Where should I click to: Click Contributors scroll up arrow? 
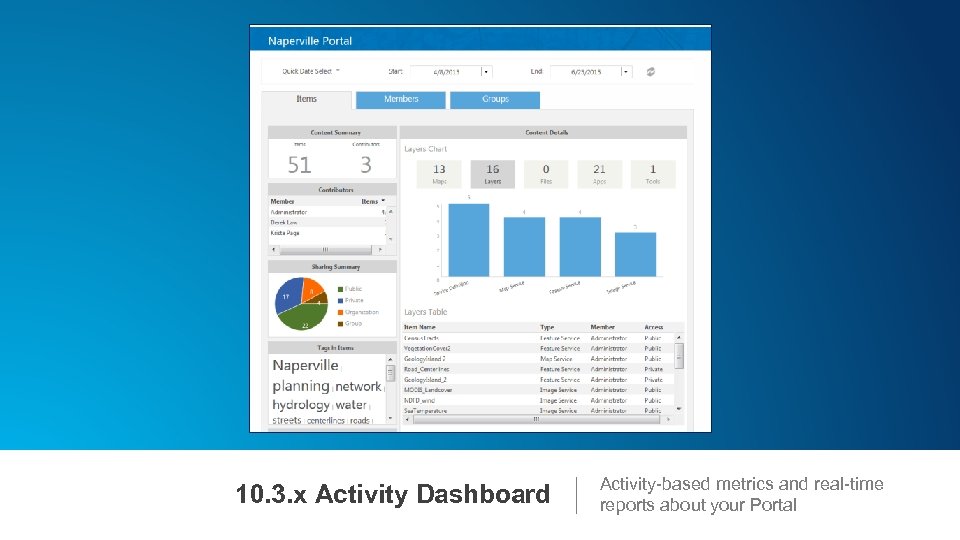pyautogui.click(x=391, y=211)
